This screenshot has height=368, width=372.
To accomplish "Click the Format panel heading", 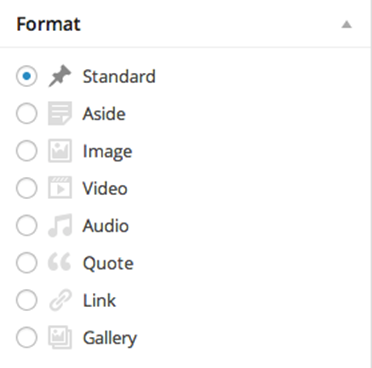I will [x=48, y=24].
